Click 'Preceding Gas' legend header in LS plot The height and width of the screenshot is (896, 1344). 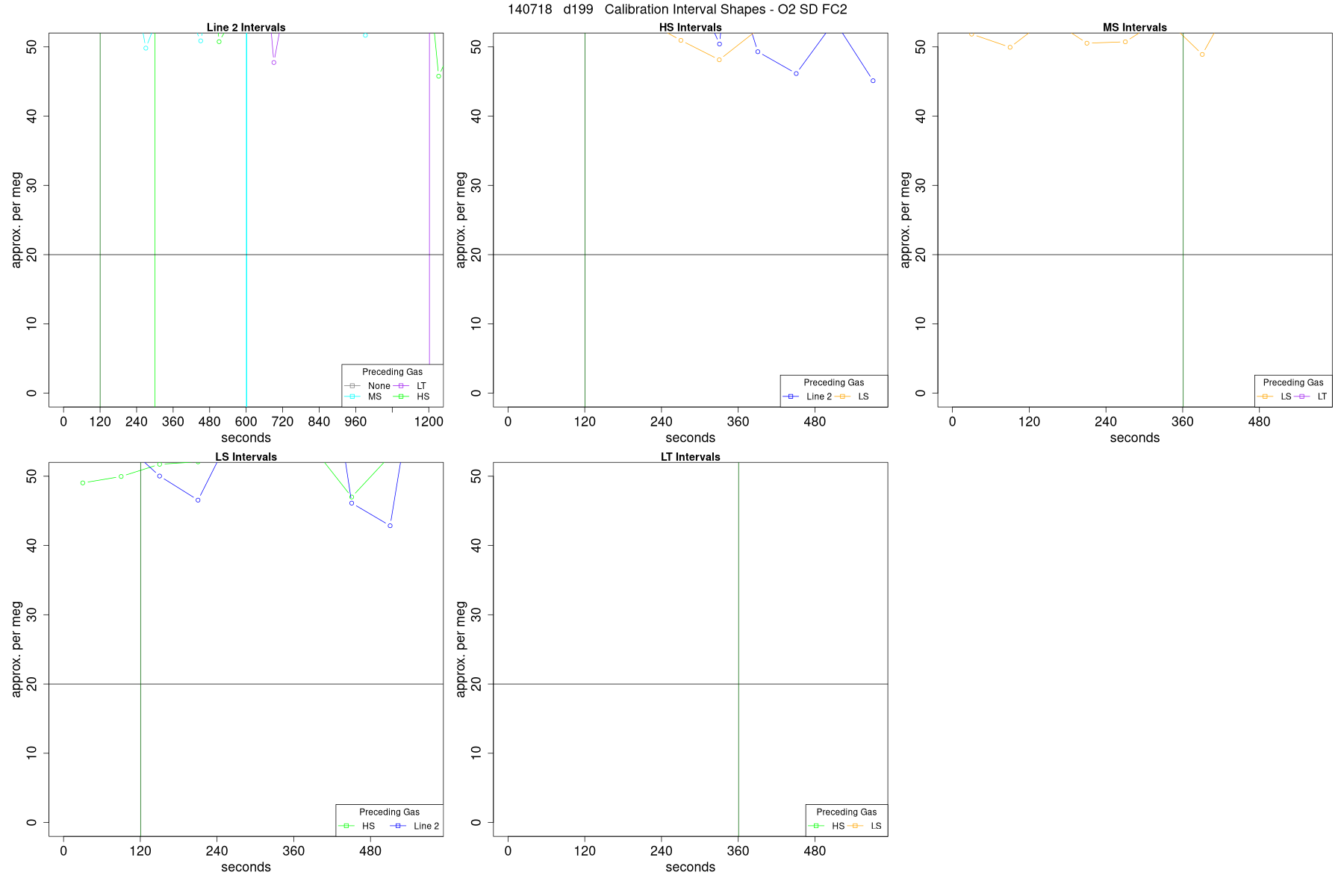click(389, 812)
